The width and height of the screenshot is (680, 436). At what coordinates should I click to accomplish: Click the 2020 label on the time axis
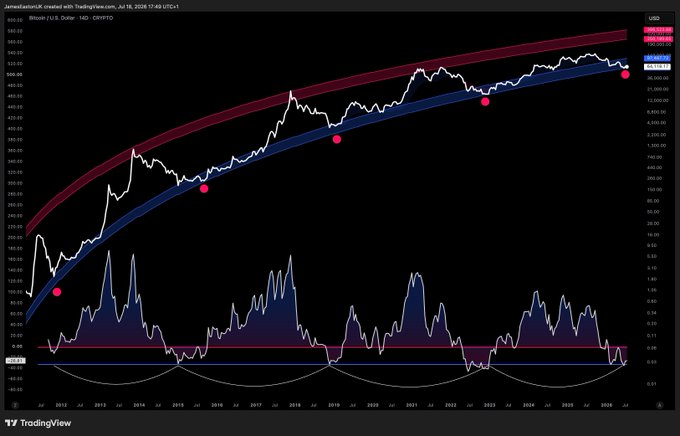373,405
